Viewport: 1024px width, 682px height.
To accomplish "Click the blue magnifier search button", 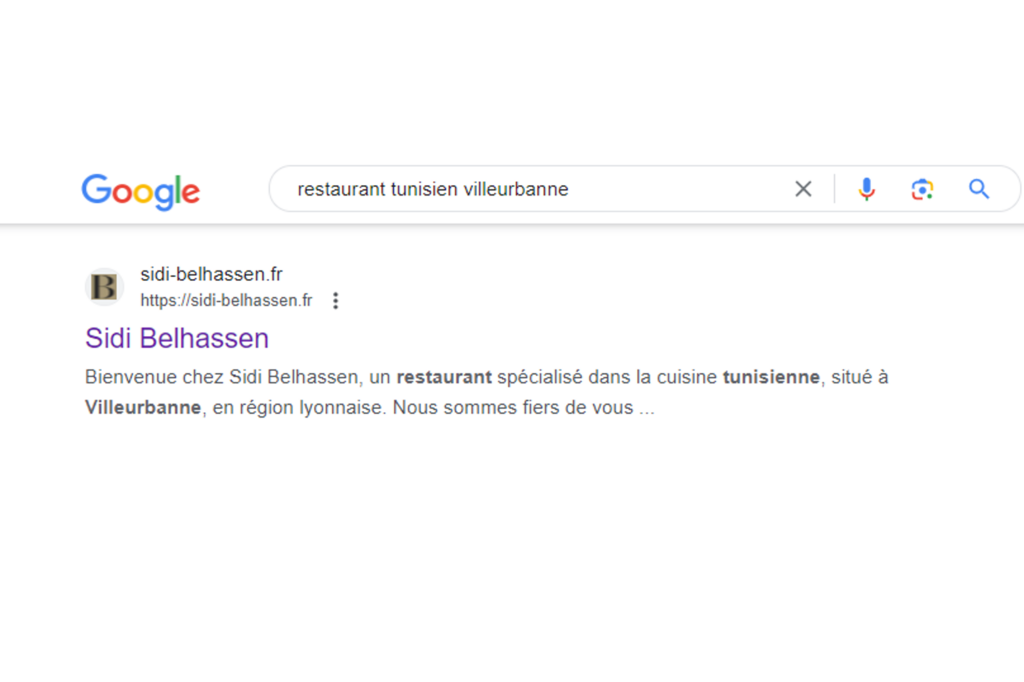I will click(979, 189).
